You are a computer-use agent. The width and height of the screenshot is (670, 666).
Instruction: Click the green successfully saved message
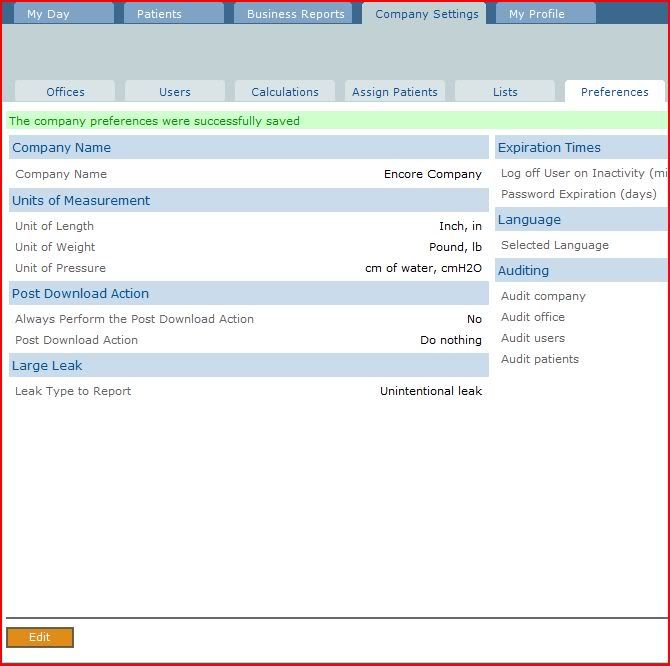154,121
